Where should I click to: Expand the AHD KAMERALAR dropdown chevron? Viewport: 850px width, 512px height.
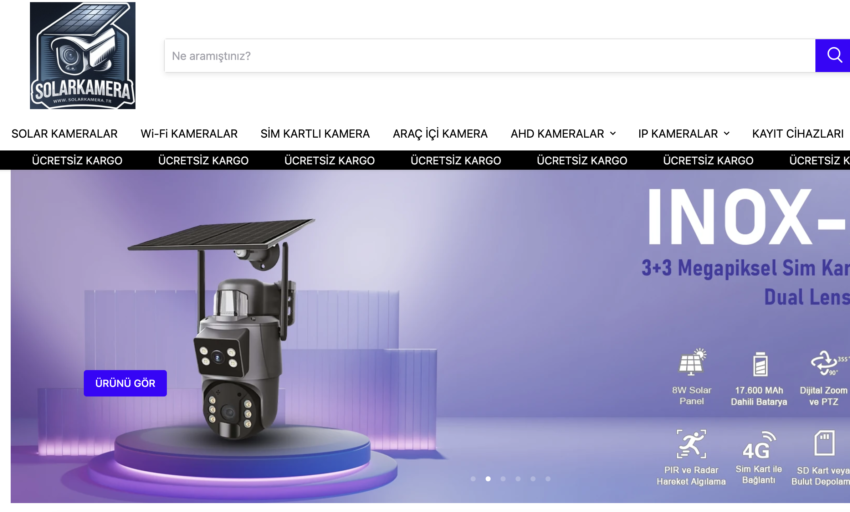(613, 133)
